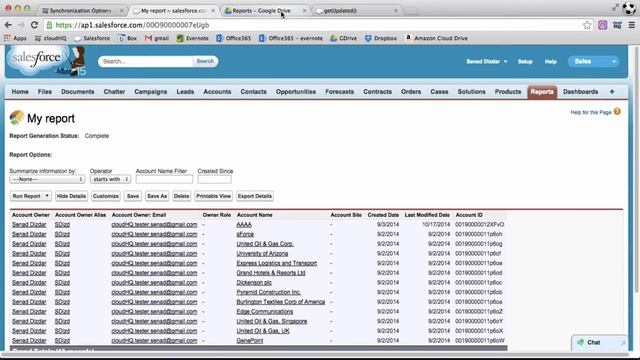This screenshot has height=360, width=640.
Task: Open the Evernote bookmark
Action: coord(192,38)
